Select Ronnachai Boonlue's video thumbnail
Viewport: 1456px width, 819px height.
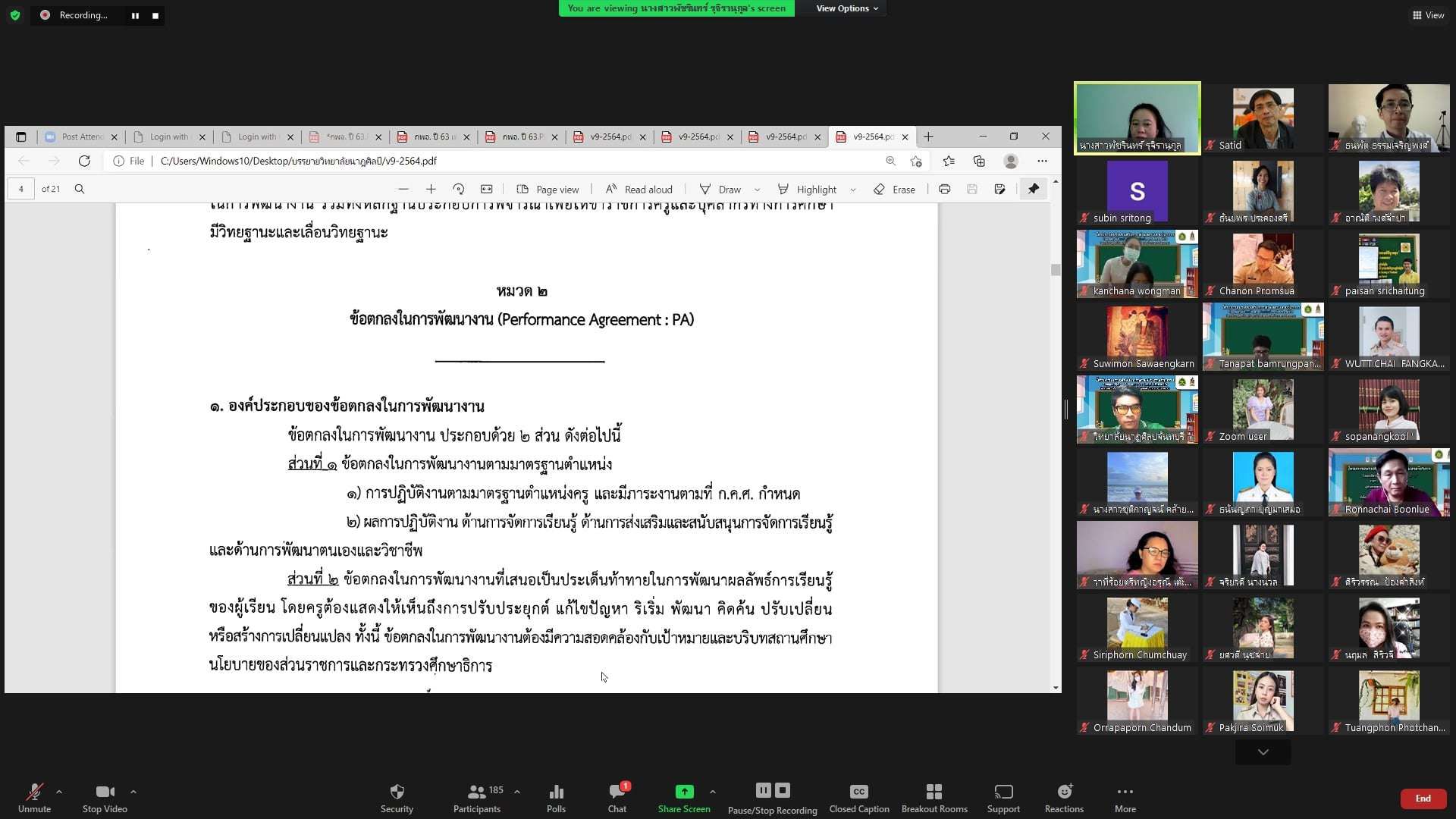pyautogui.click(x=1389, y=483)
